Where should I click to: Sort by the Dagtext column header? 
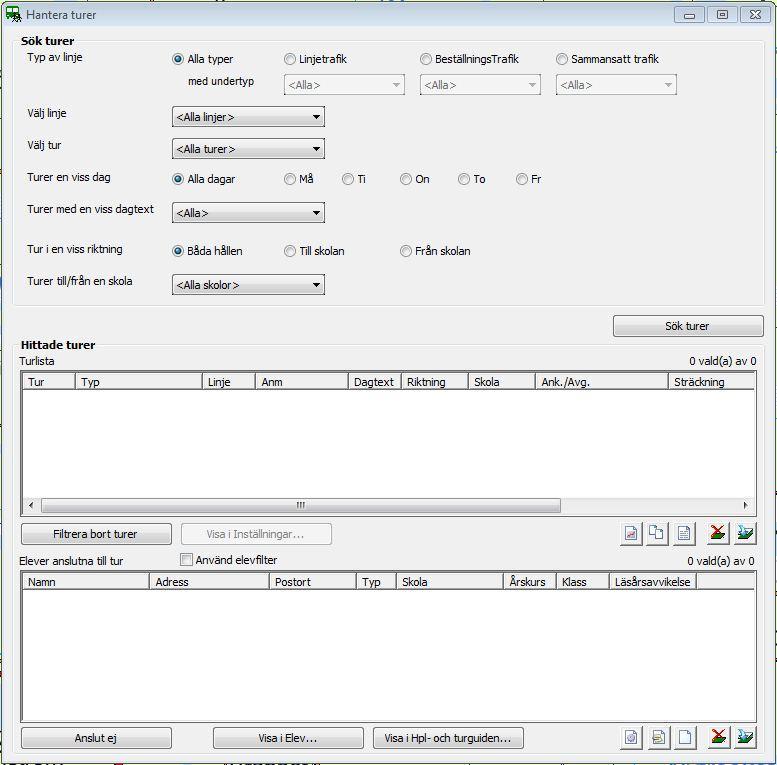click(375, 382)
